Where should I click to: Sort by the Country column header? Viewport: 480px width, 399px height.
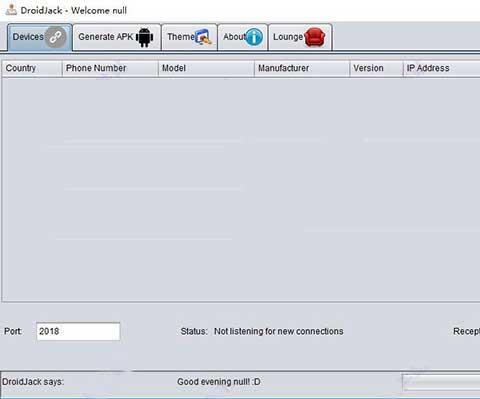click(32, 68)
